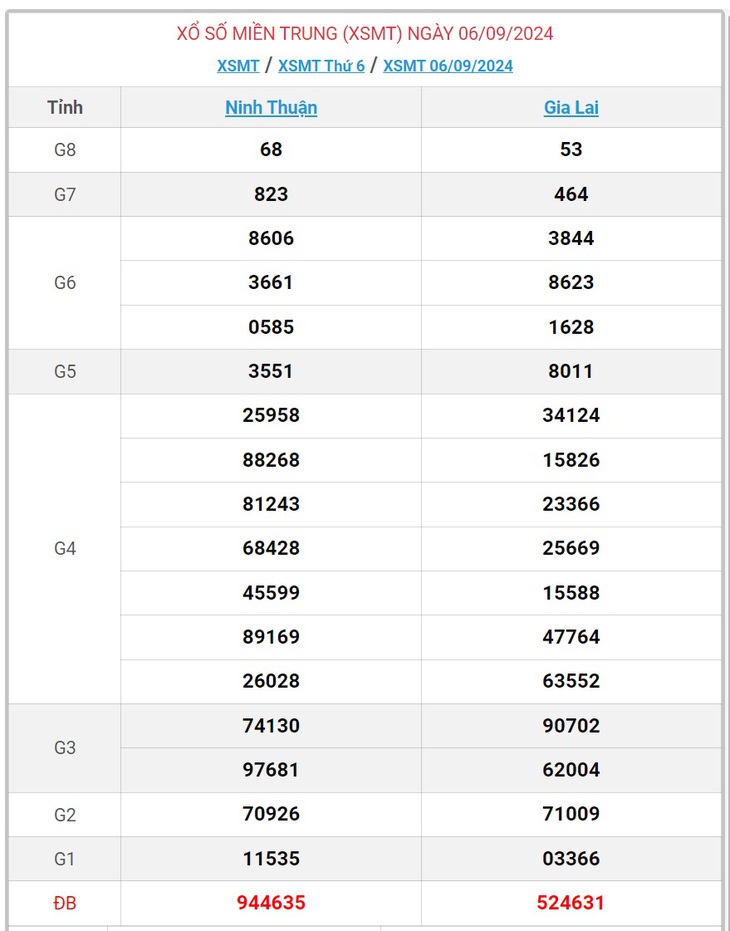
Task: Click Gia Lai G7 result 464
Action: (x=571, y=194)
